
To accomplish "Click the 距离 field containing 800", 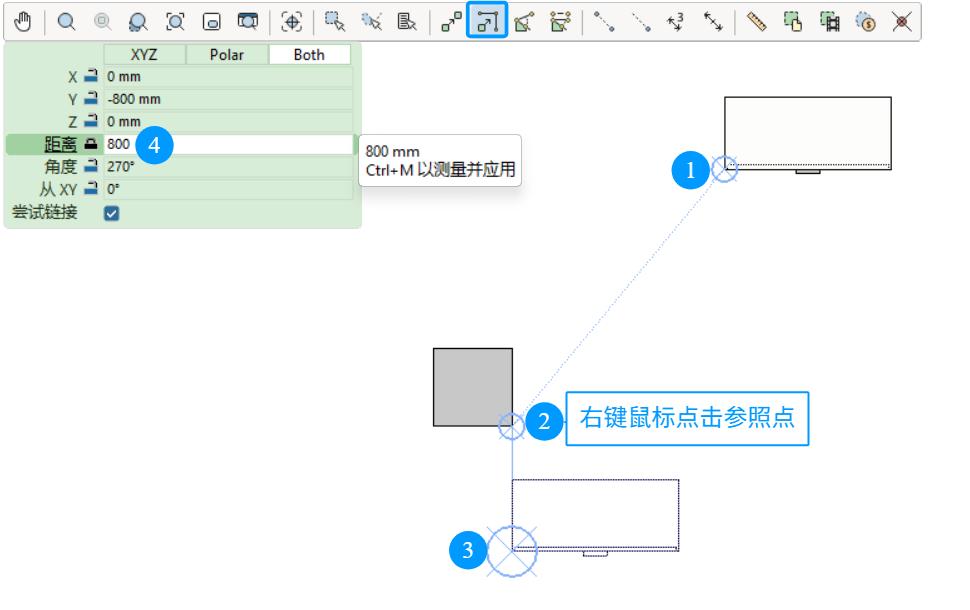I will (x=228, y=144).
